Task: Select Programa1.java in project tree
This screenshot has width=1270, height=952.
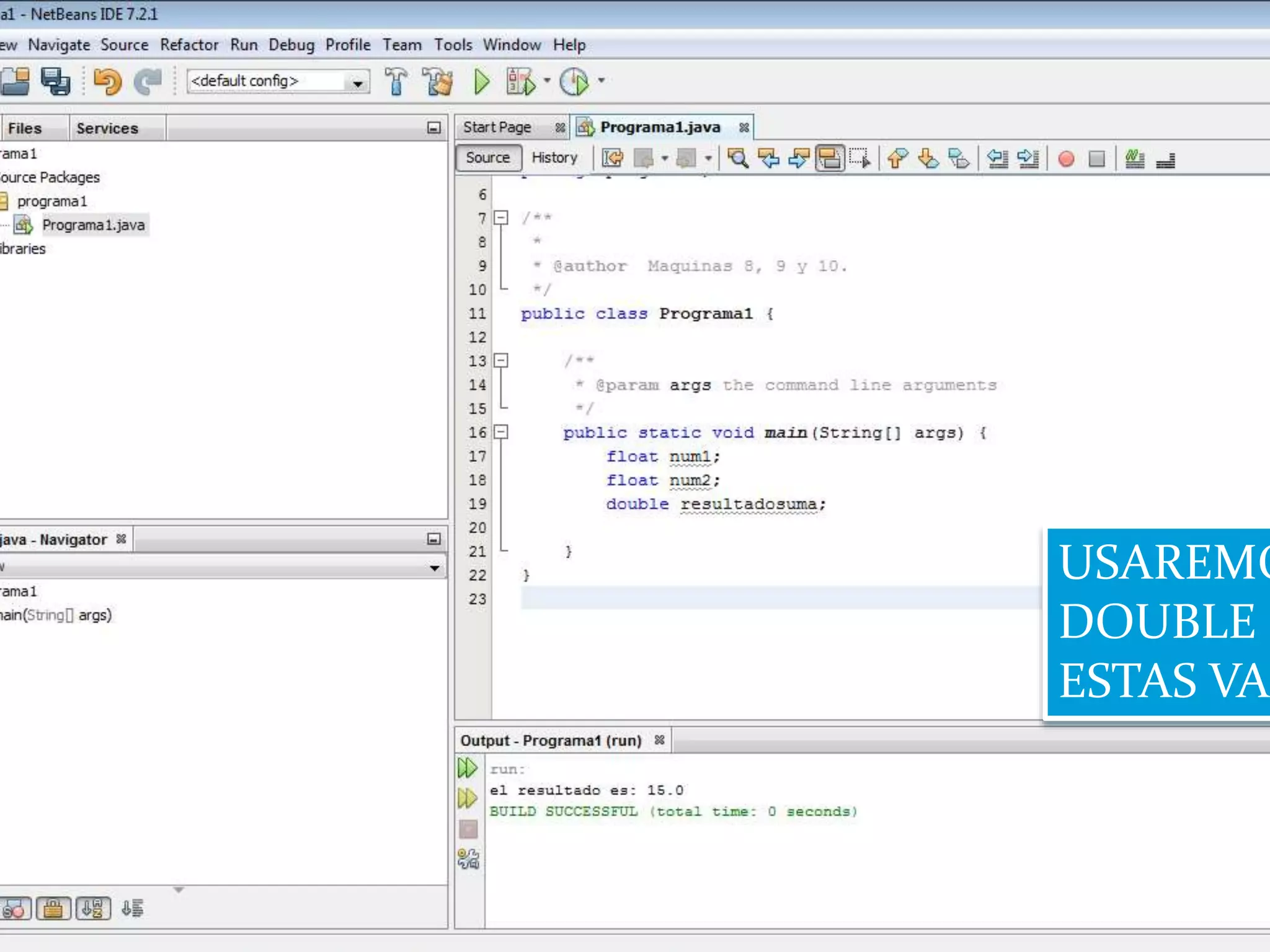Action: [x=93, y=225]
